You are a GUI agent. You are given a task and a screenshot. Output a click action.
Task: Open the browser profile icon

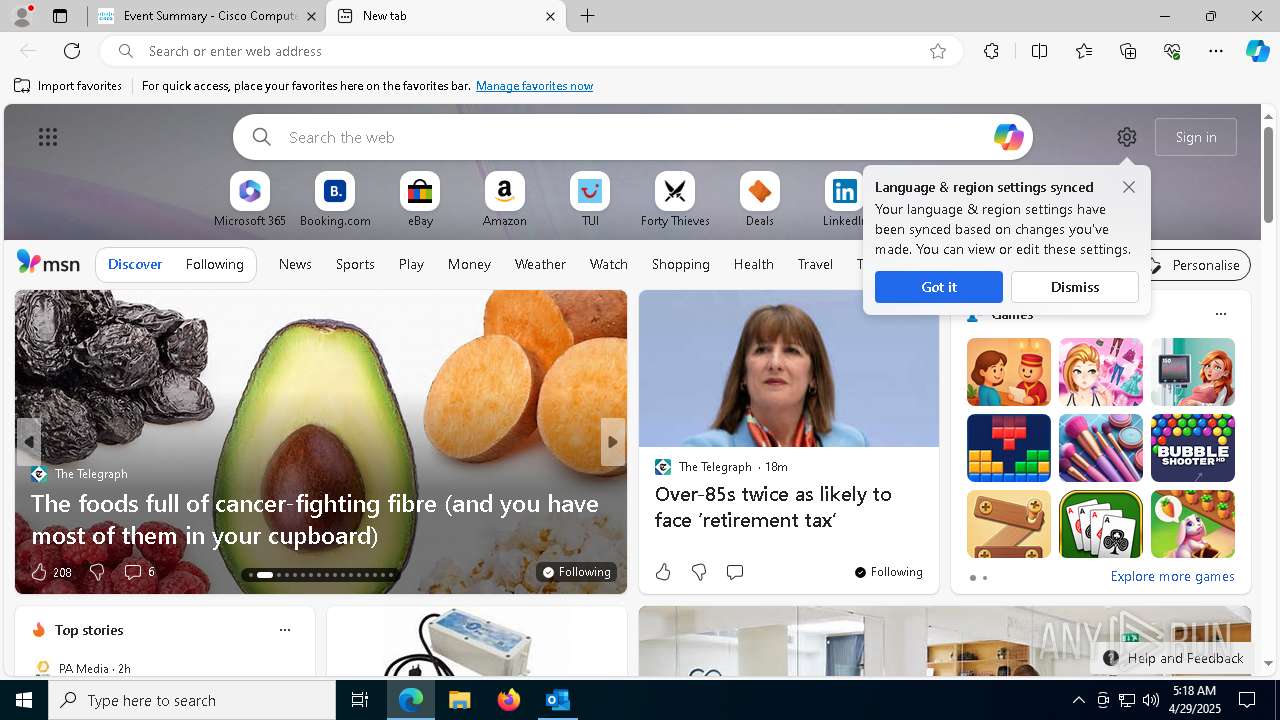click(22, 16)
